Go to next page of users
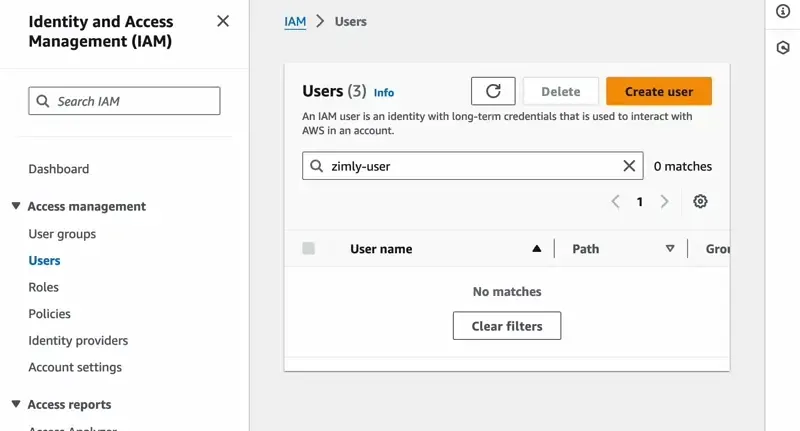This screenshot has height=431, width=800. [664, 201]
